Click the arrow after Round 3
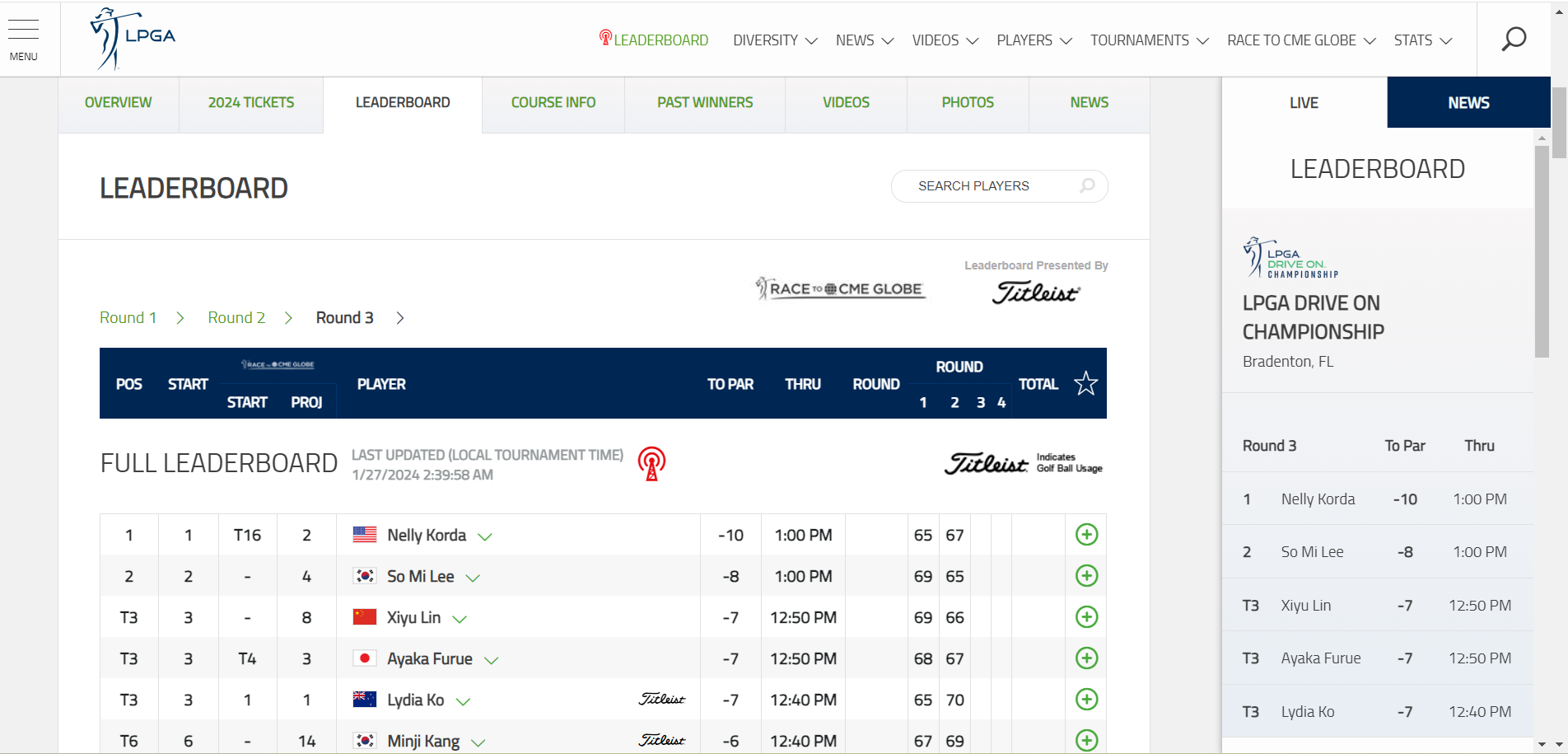Image resolution: width=1568 pixels, height=754 pixels. click(400, 318)
